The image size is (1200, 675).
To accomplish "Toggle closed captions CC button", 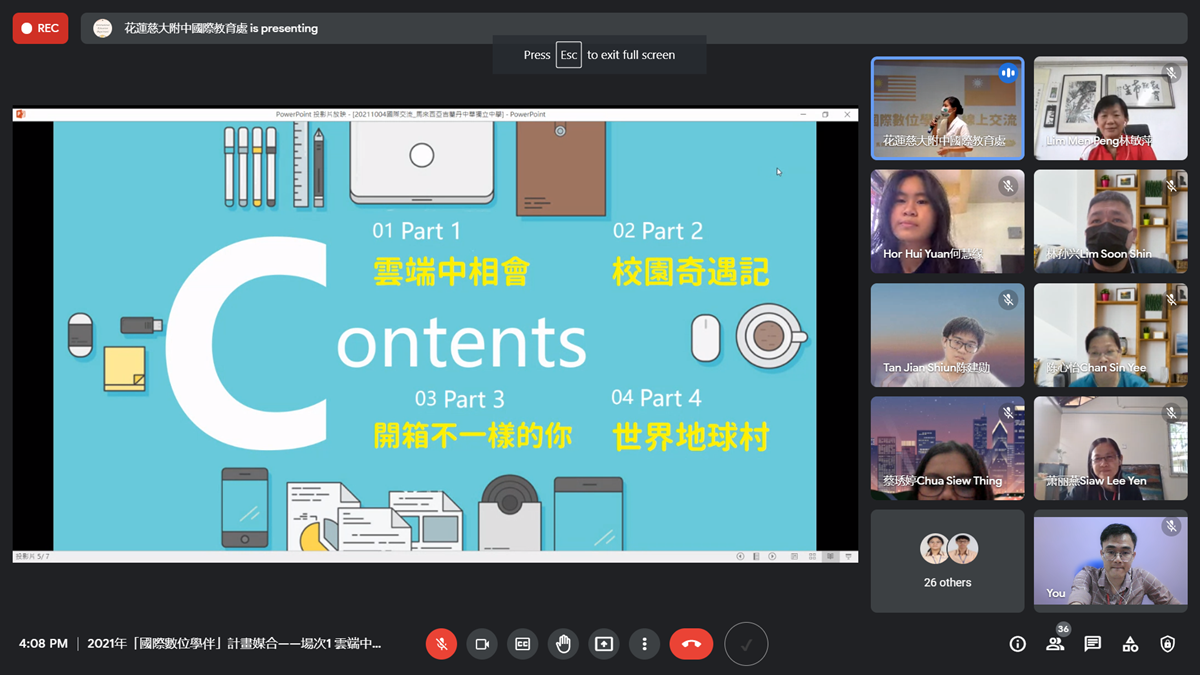I will pos(522,644).
